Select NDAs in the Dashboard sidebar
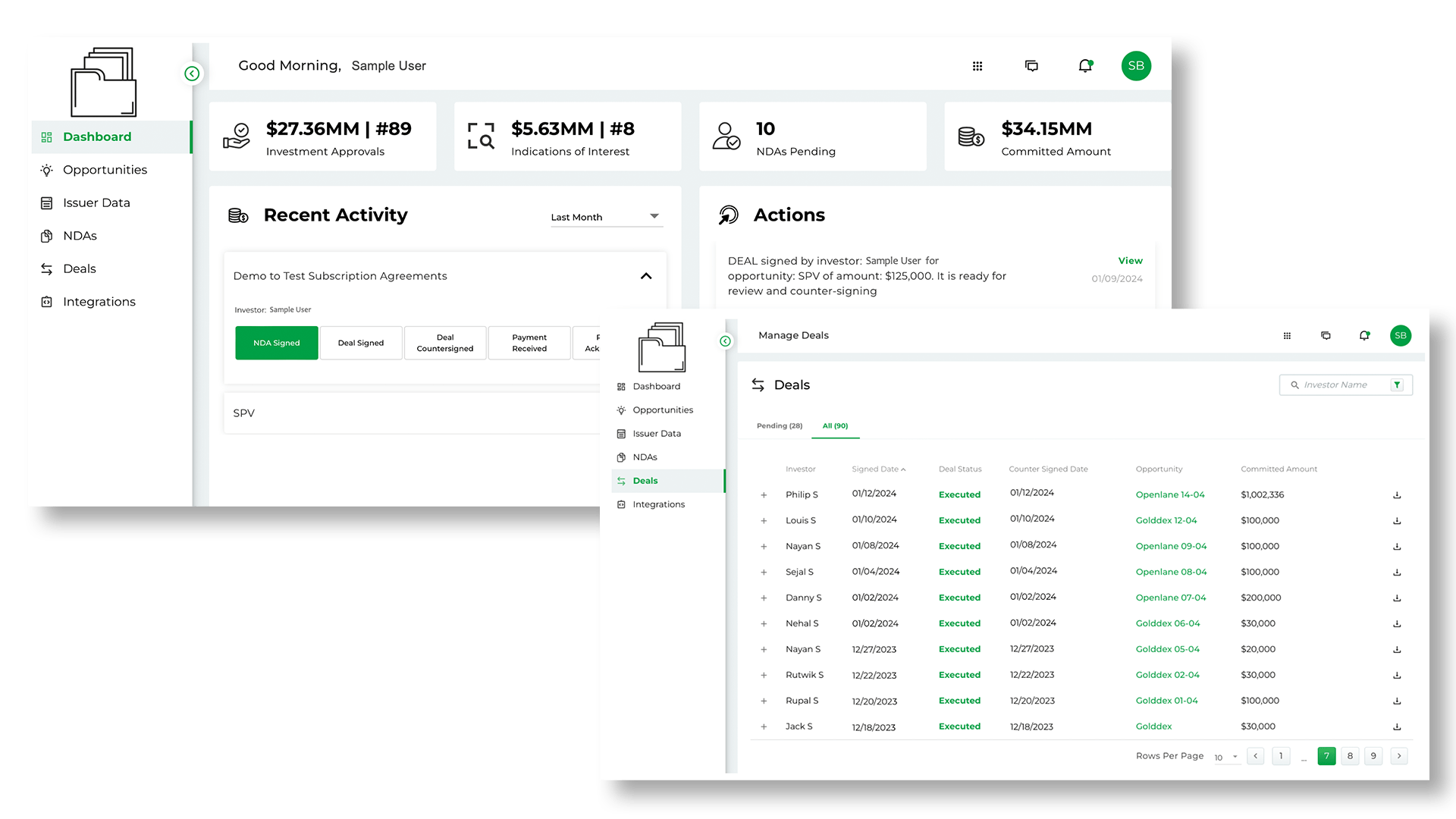This screenshot has height=819, width=1456. (80, 236)
